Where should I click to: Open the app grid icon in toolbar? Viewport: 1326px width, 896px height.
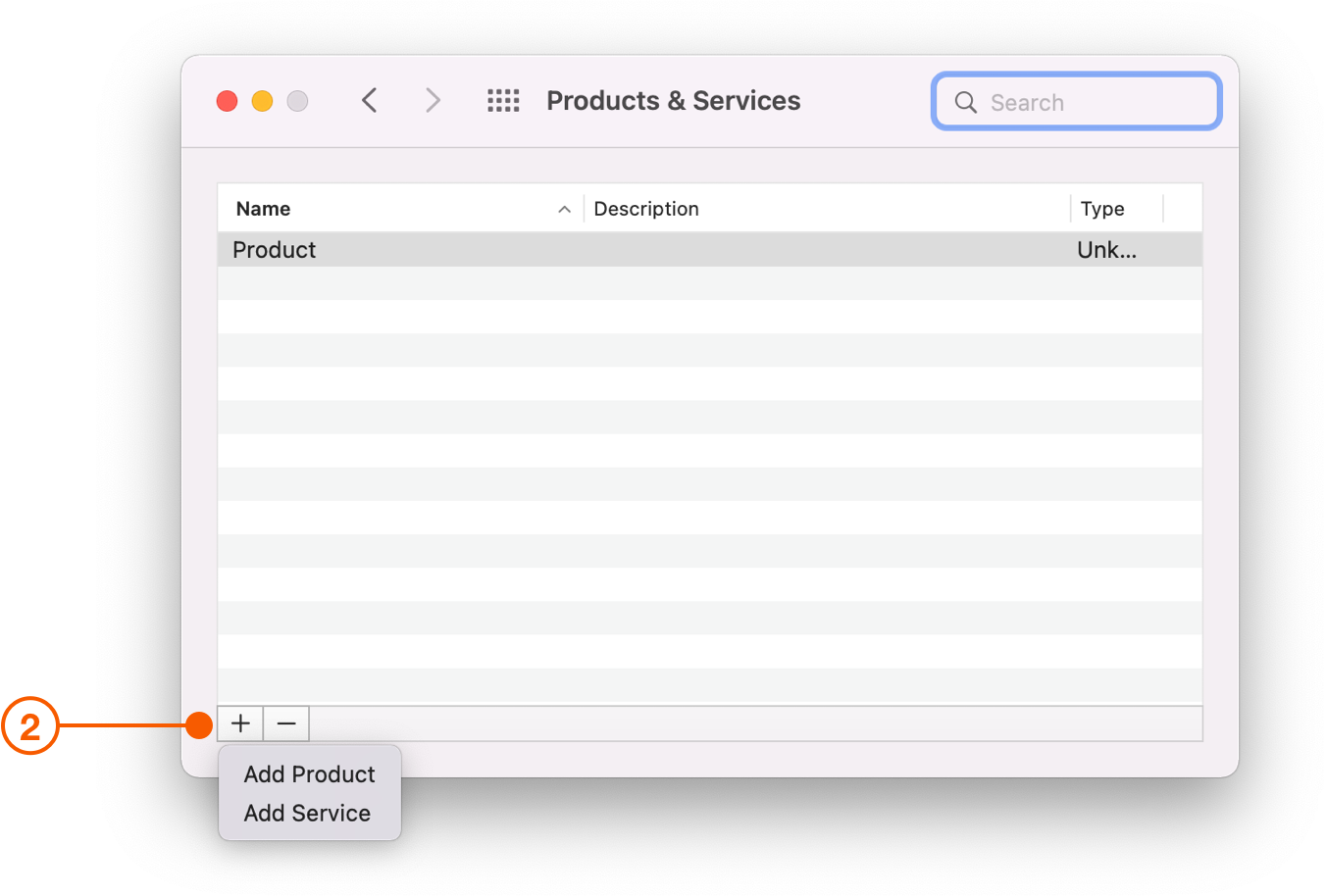coord(503,100)
